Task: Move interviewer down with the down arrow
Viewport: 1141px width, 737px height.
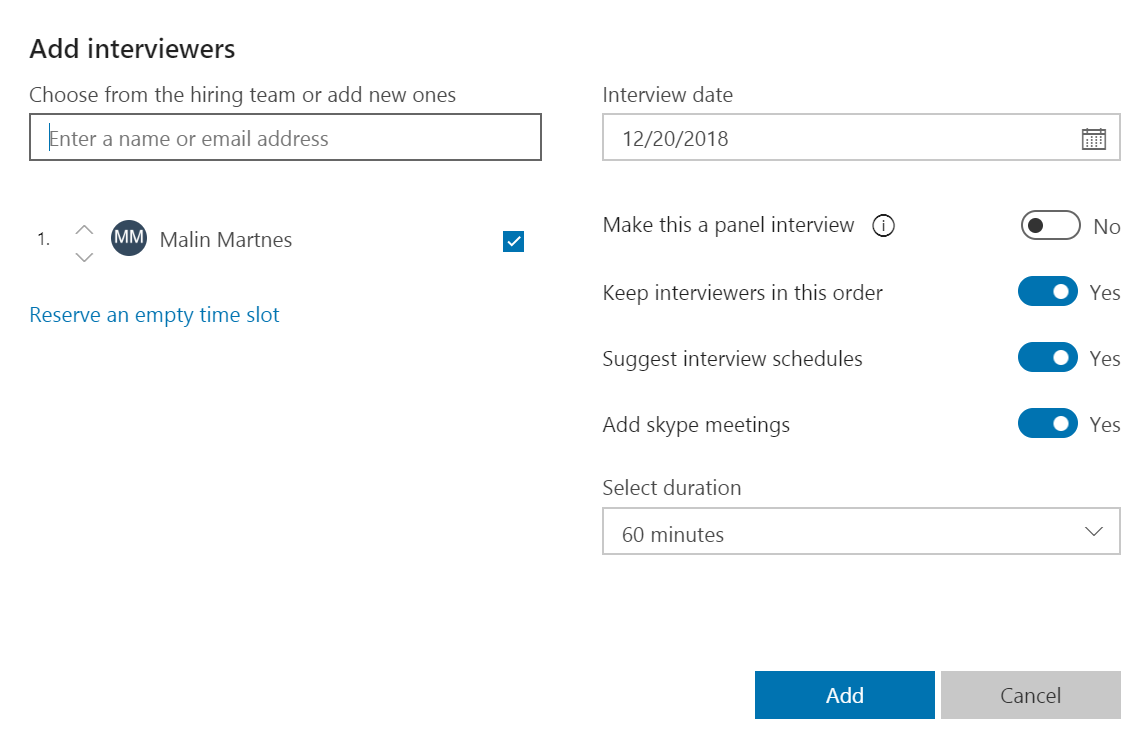Action: coord(84,257)
